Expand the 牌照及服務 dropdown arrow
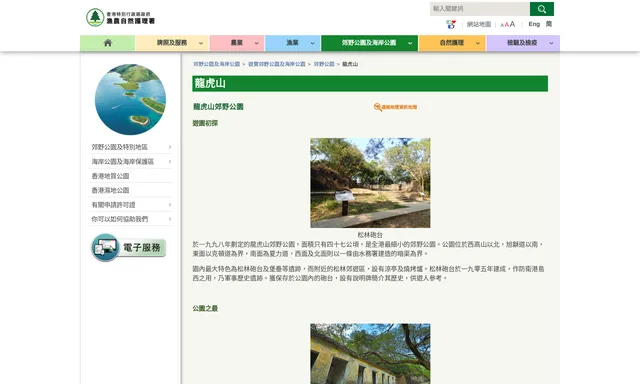The image size is (640, 384). coord(201,43)
